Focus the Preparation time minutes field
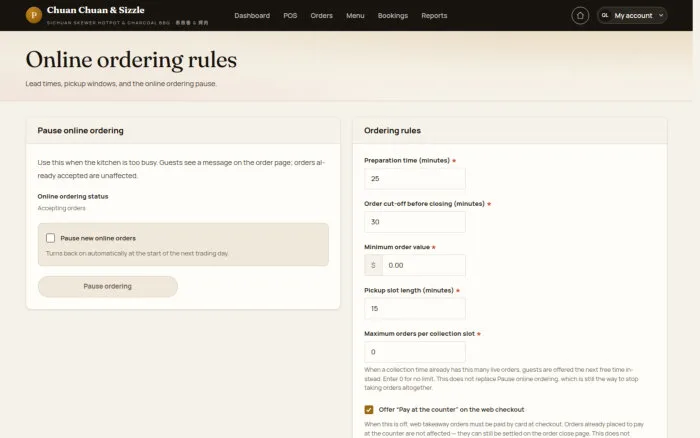 click(415, 179)
